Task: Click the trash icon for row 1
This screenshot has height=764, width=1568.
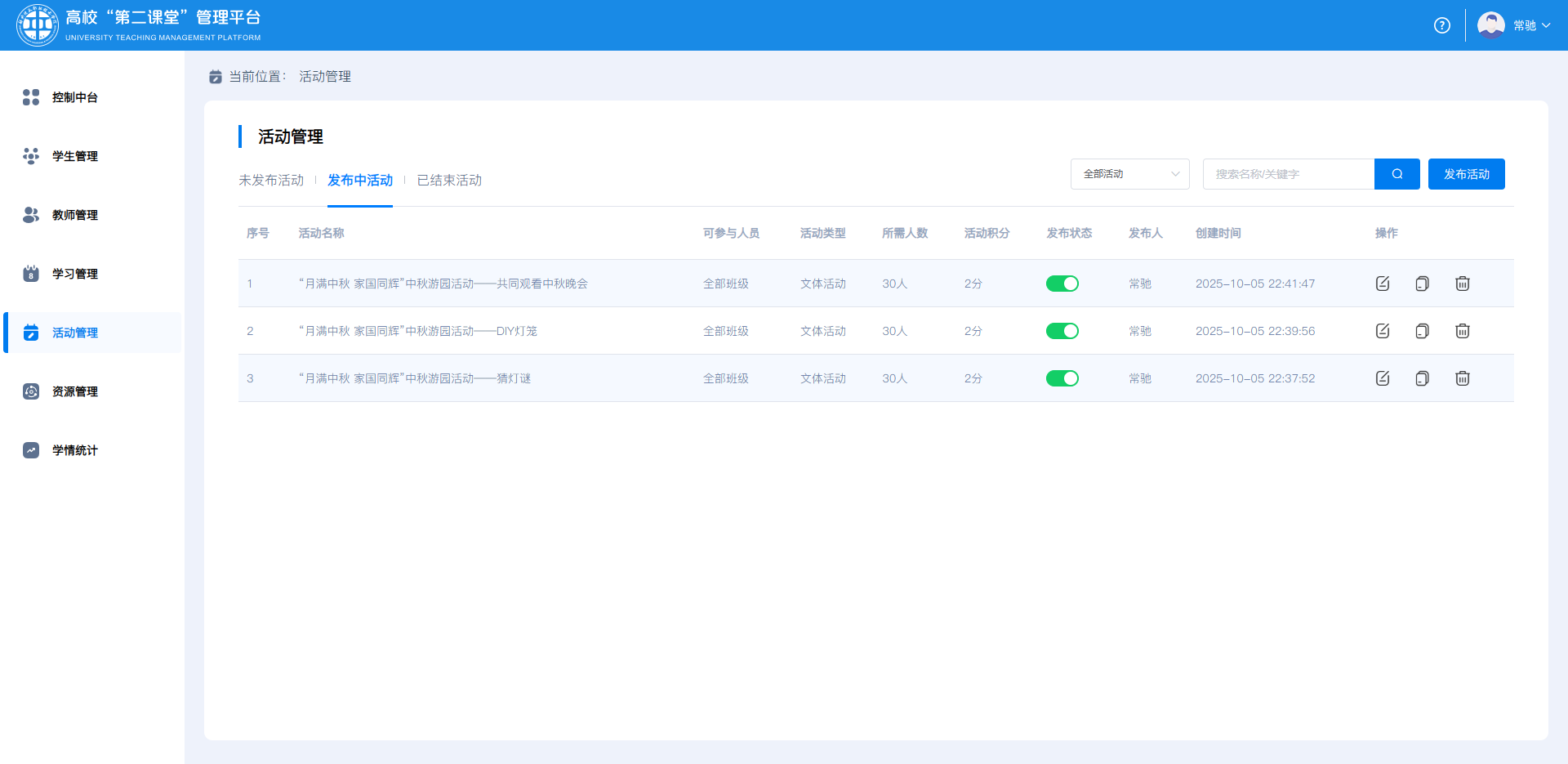Action: coord(1462,284)
